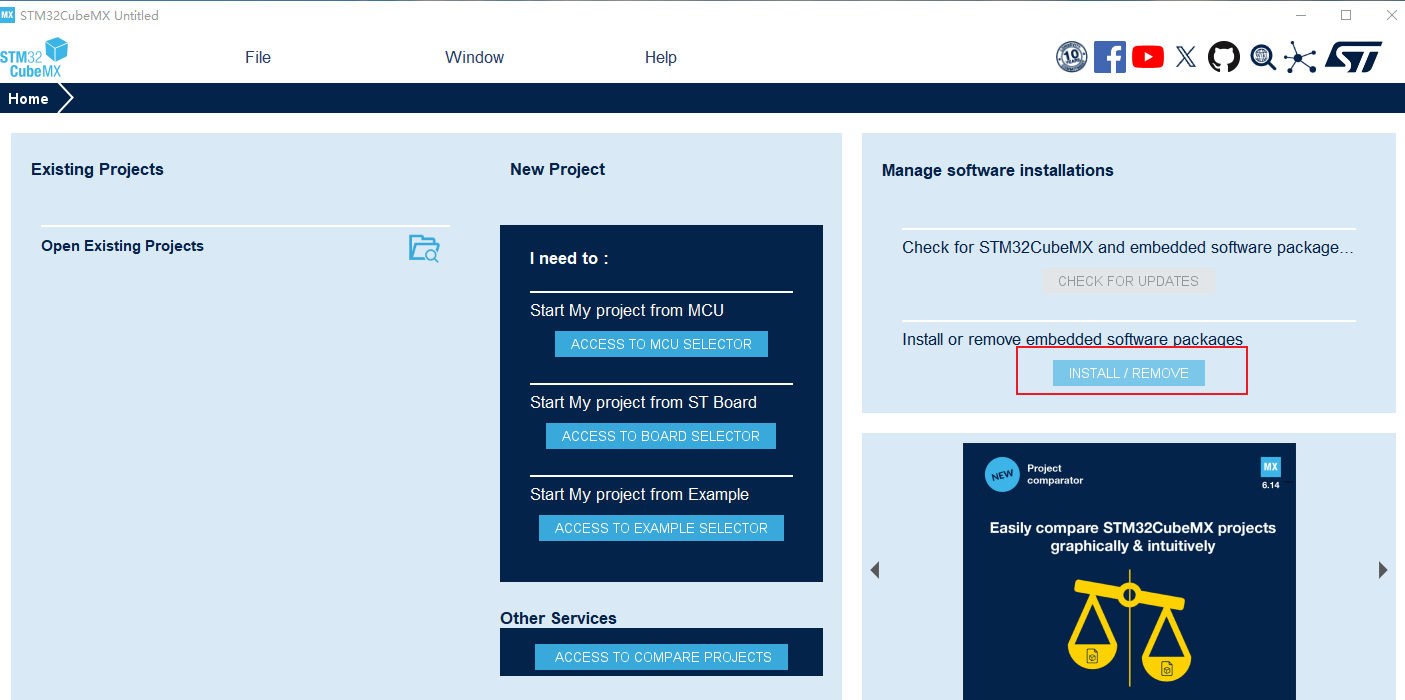1405x700 pixels.
Task: Click Manage software installations heading
Action: click(997, 170)
